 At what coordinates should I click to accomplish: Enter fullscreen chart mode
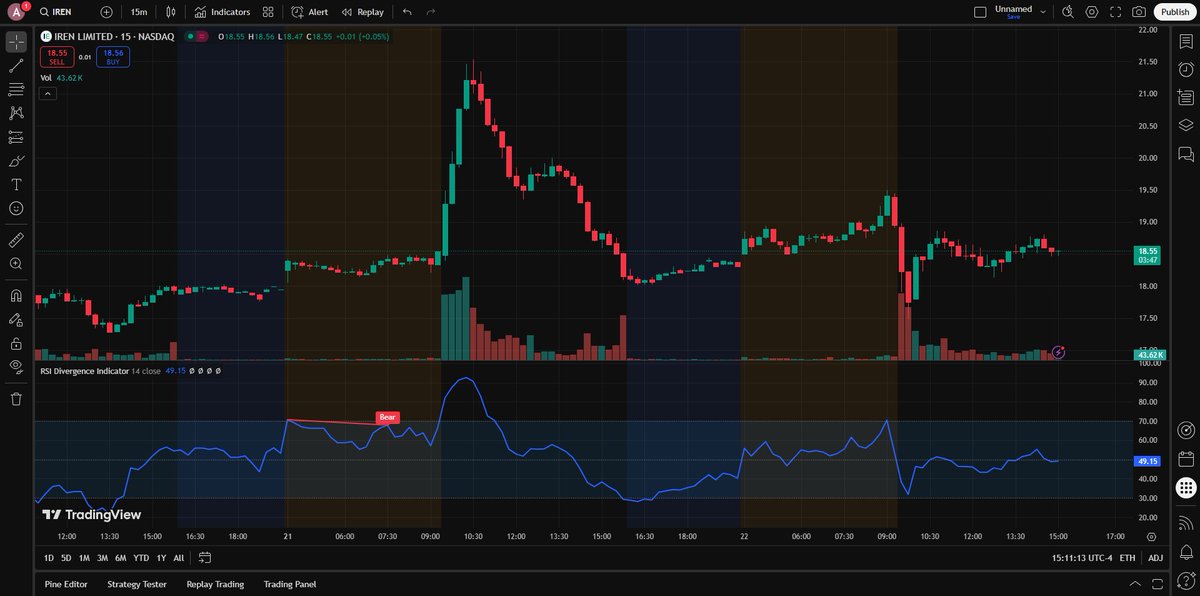[1115, 12]
